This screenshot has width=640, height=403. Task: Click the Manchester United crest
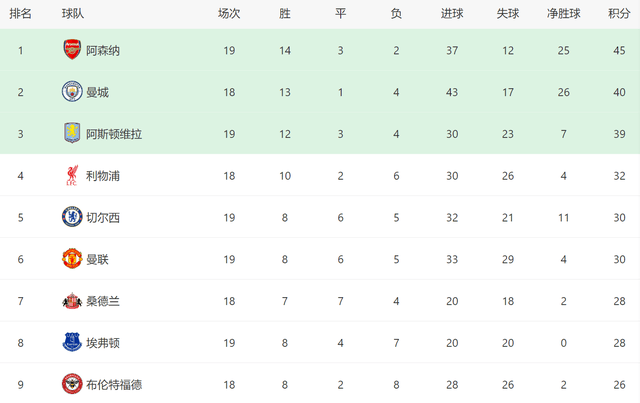71,259
